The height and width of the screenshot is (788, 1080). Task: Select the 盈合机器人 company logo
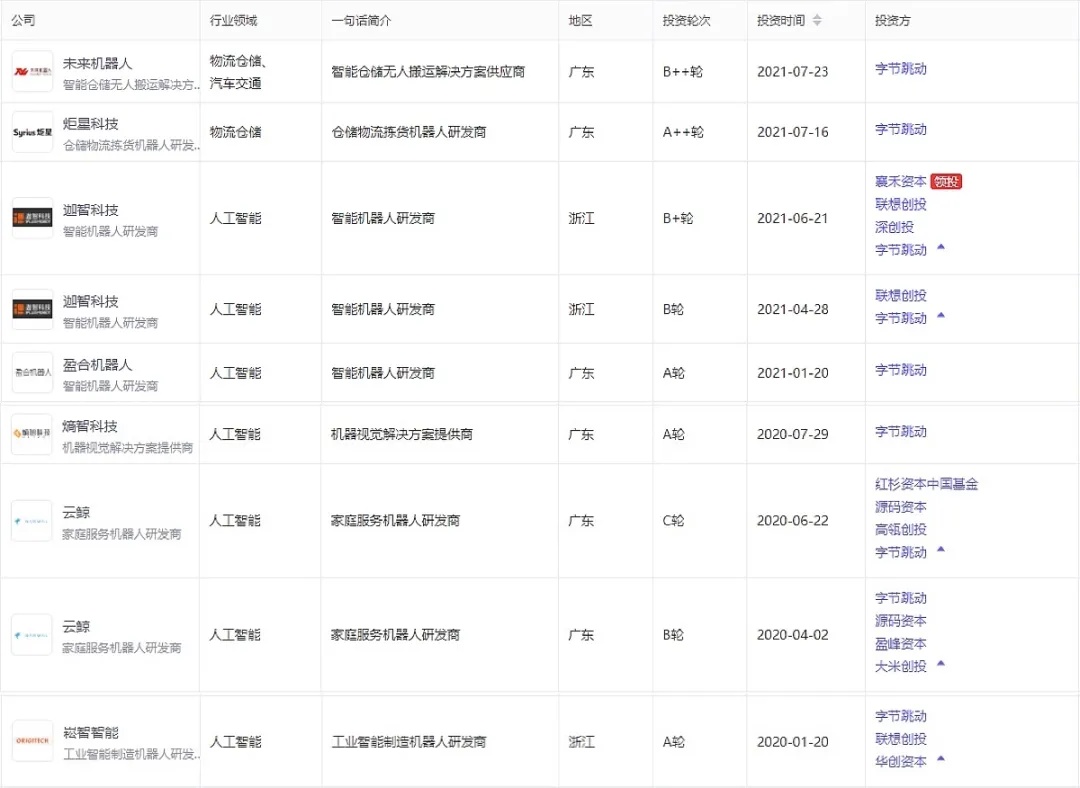pyautogui.click(x=32, y=373)
